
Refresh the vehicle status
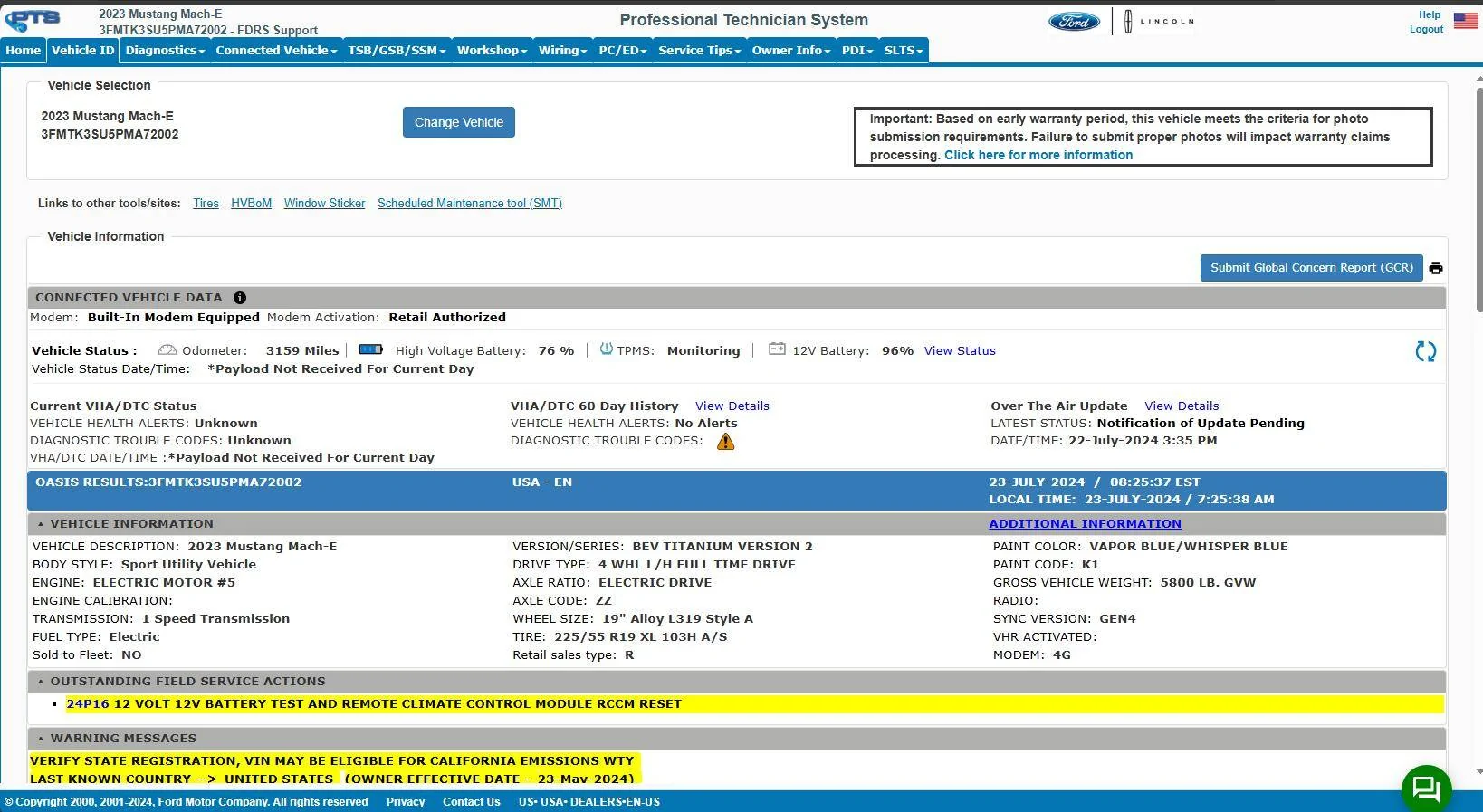pos(1426,352)
